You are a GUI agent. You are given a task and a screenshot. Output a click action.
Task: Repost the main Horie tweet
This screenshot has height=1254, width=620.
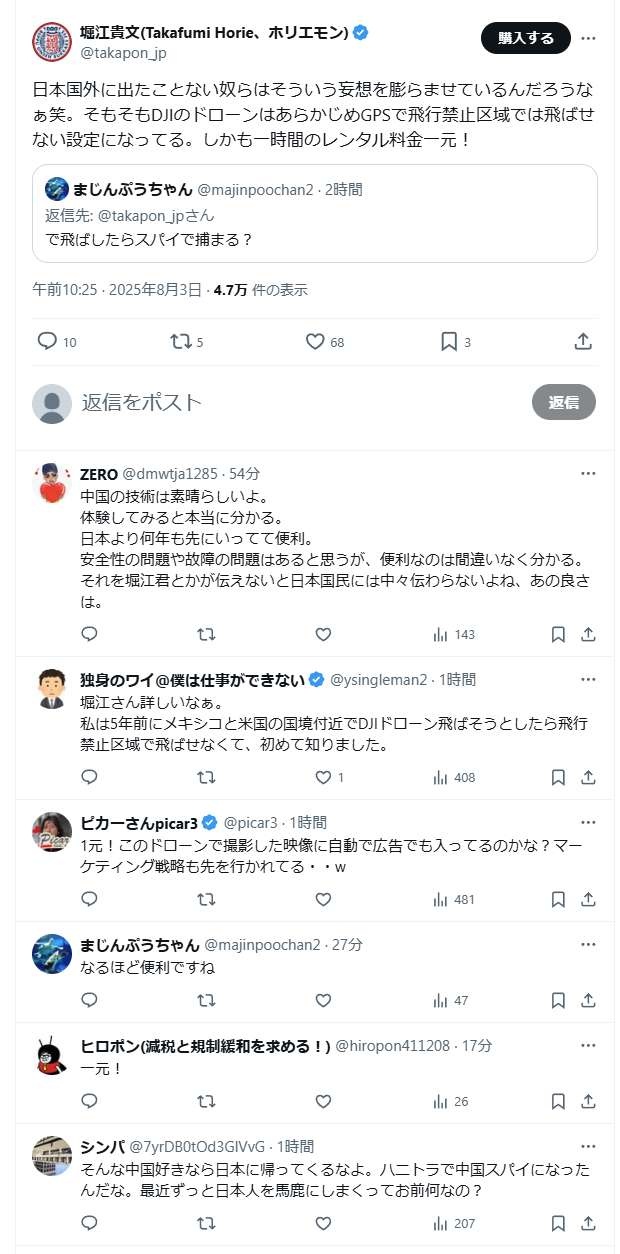click(x=181, y=342)
